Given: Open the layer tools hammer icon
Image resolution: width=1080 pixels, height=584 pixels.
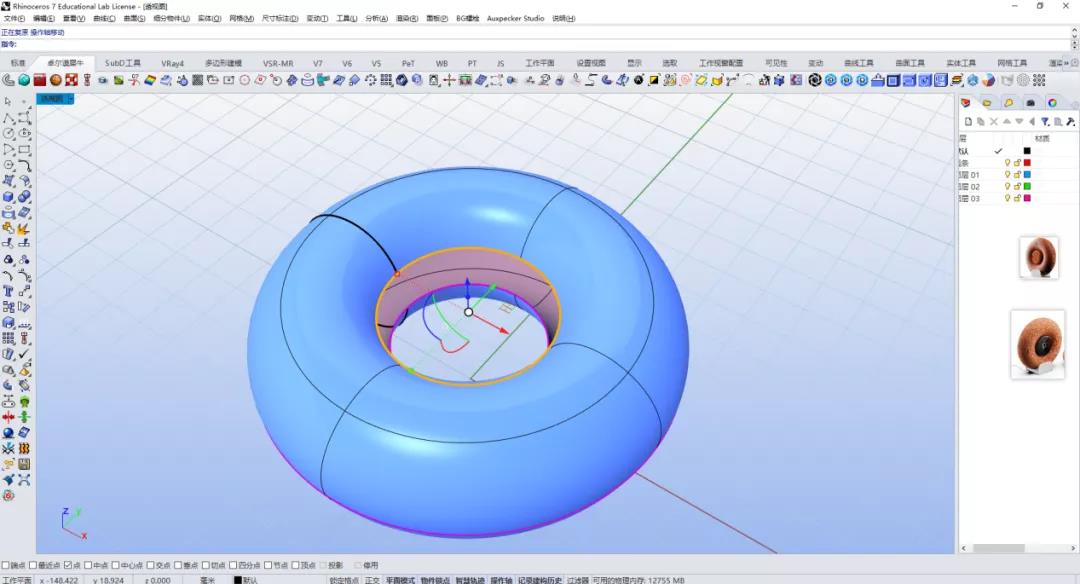Looking at the screenshot, I should pyautogui.click(x=1070, y=122).
